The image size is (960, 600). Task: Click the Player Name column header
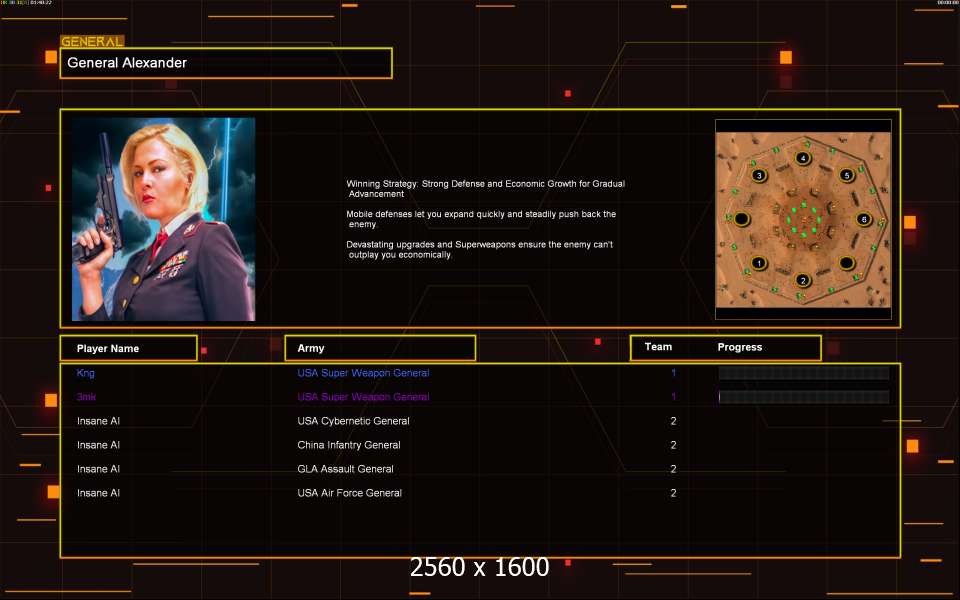[129, 348]
